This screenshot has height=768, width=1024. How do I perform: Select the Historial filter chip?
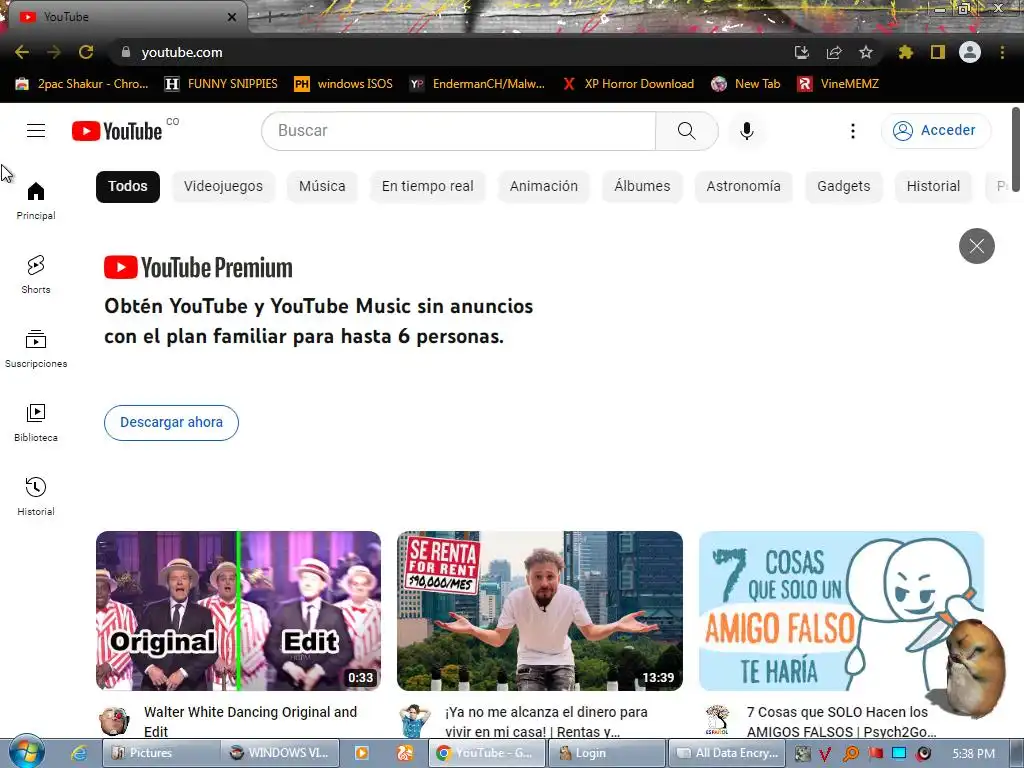click(933, 186)
